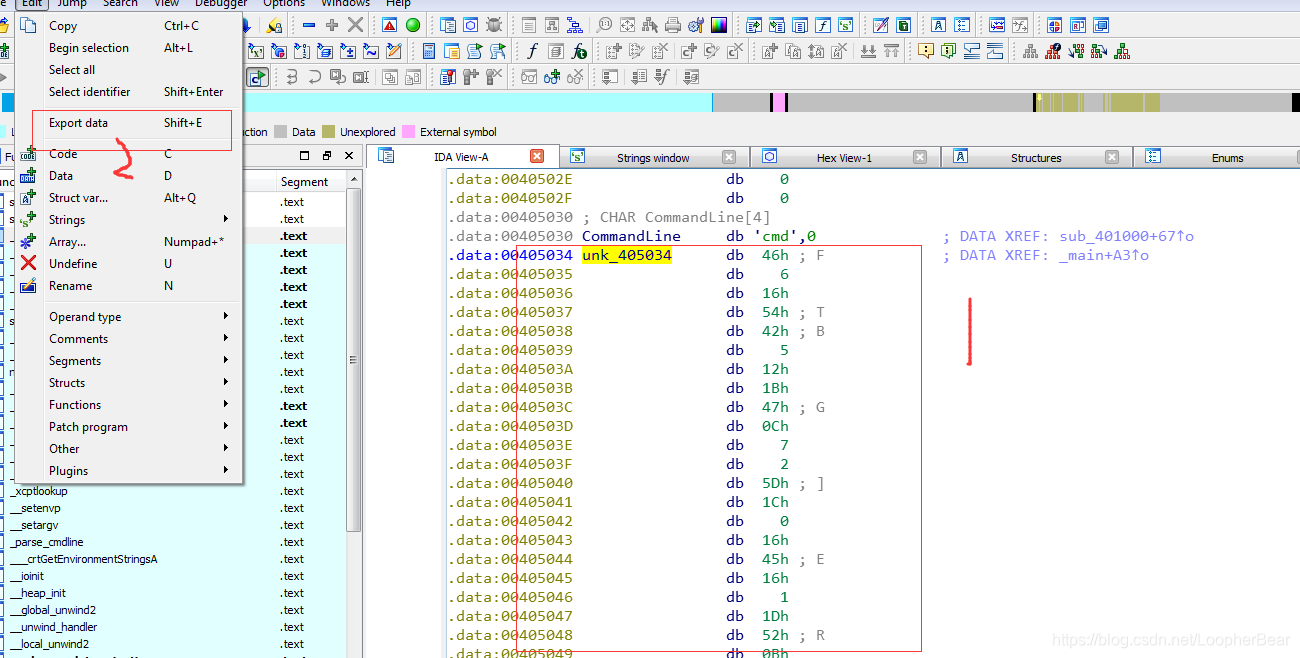The image size is (1300, 658).
Task: Select __heap_init in functions list
Action: (x=38, y=593)
